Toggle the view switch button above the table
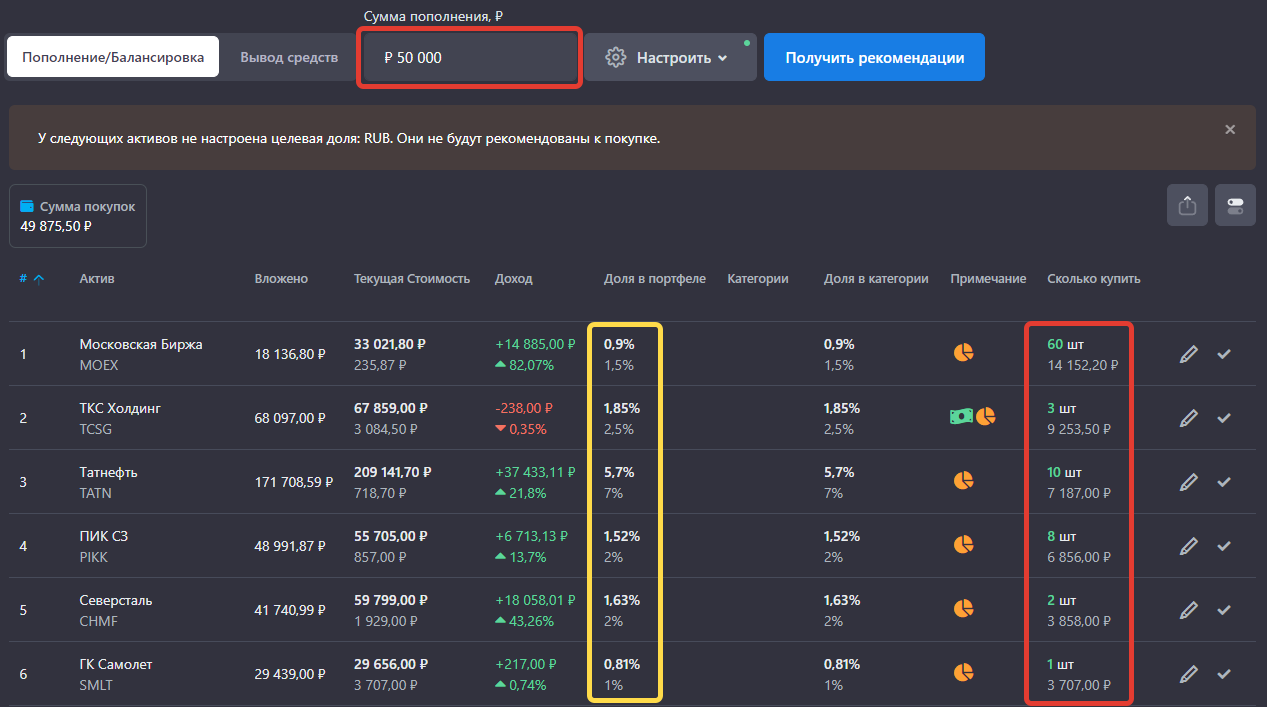 [1235, 206]
